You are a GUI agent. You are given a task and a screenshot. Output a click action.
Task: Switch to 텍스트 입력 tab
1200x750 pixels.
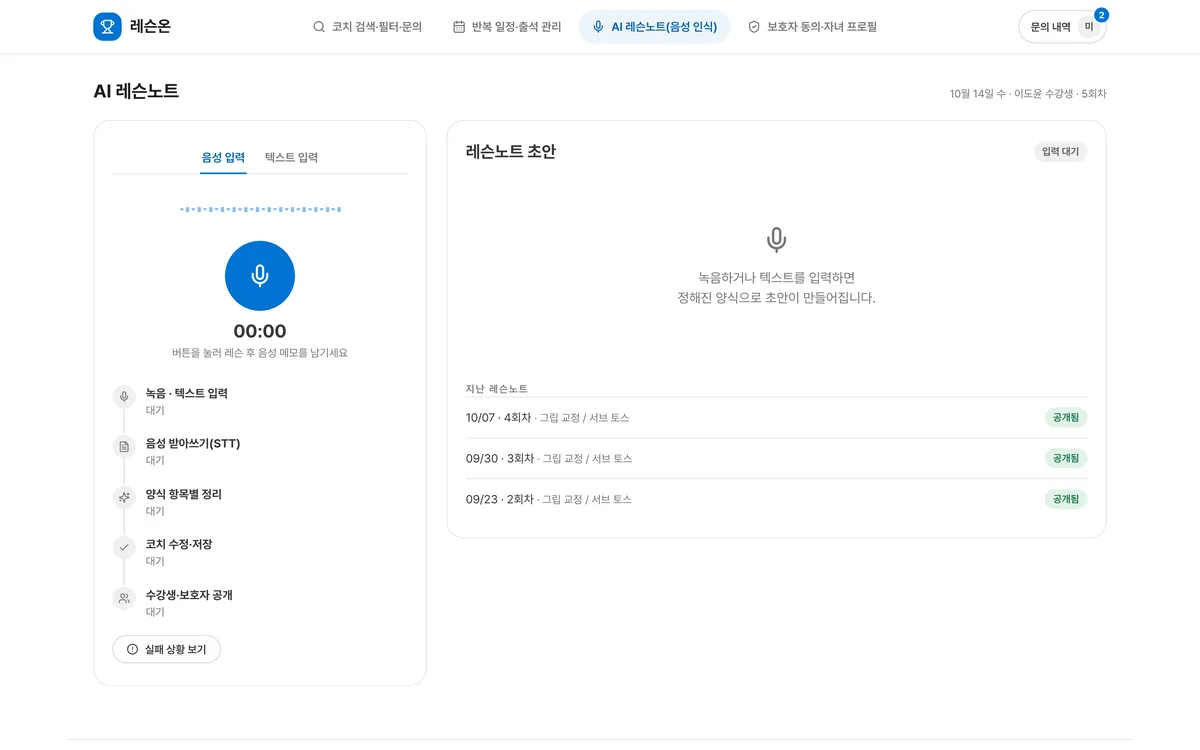291,158
